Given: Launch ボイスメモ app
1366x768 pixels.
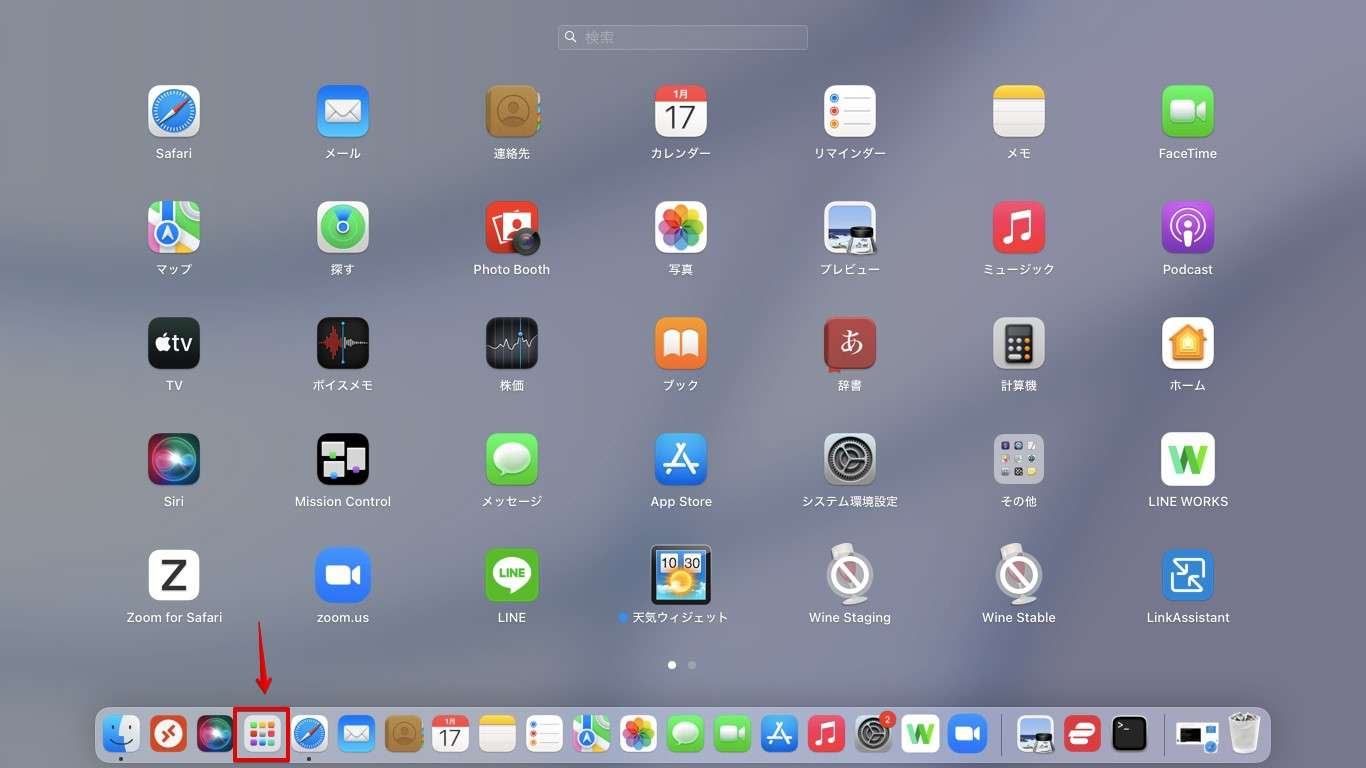Looking at the screenshot, I should point(343,343).
